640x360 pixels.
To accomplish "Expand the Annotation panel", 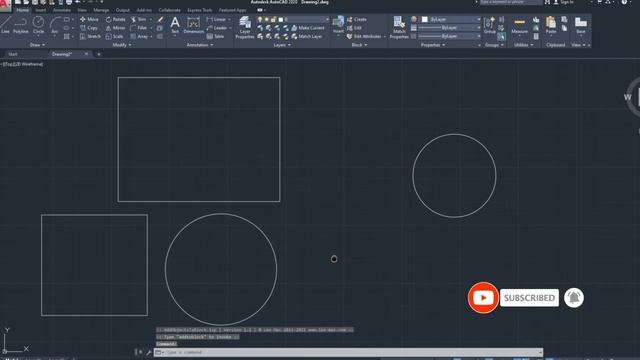I will 200,45.
